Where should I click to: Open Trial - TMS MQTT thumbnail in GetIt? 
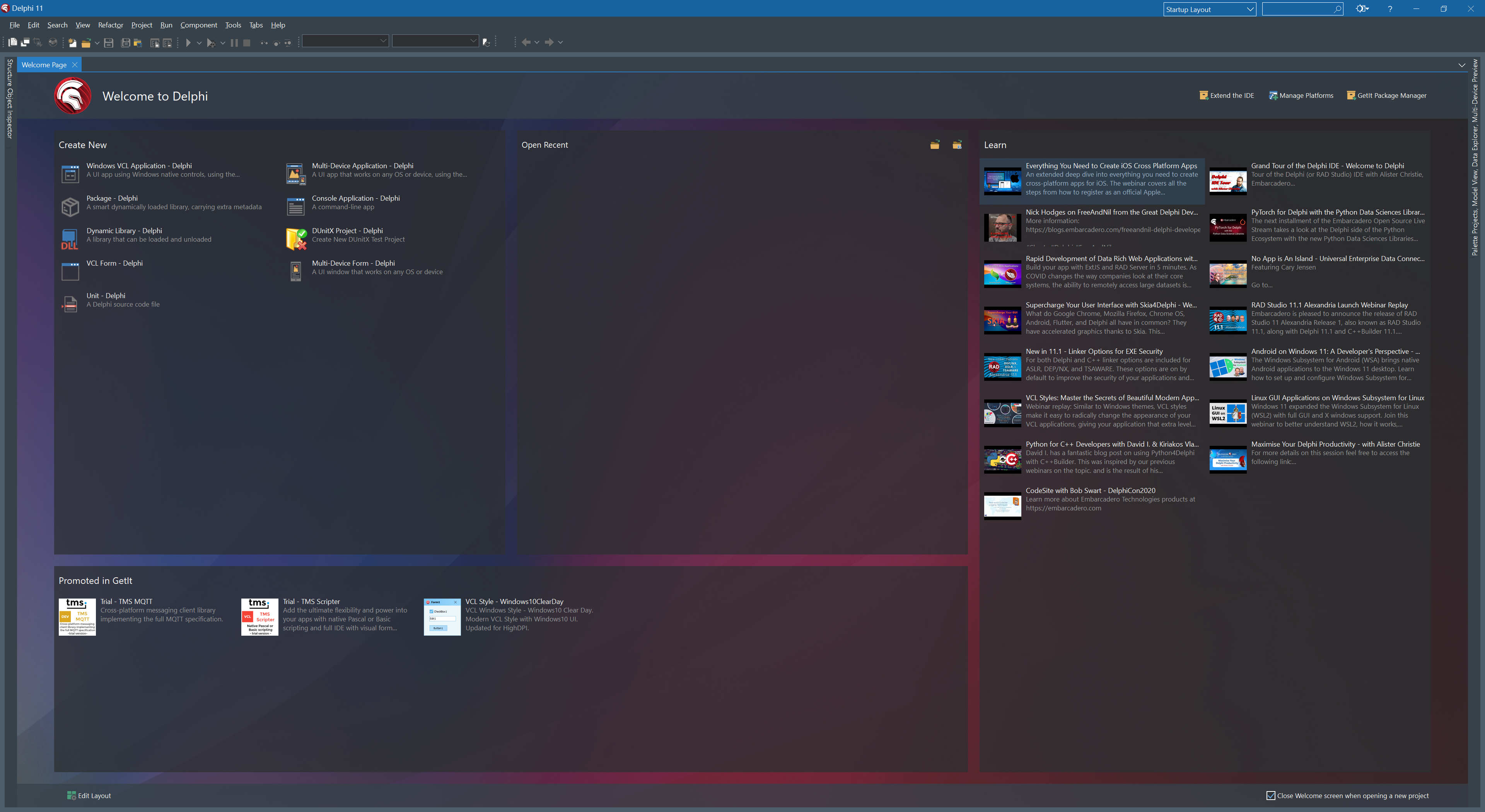77,617
